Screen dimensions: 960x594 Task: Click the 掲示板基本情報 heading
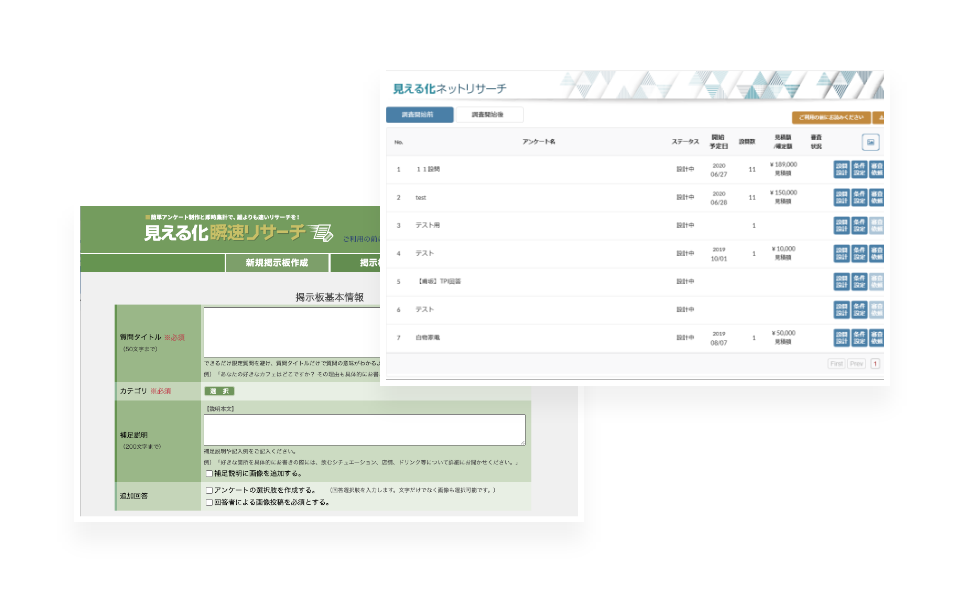click(x=329, y=297)
